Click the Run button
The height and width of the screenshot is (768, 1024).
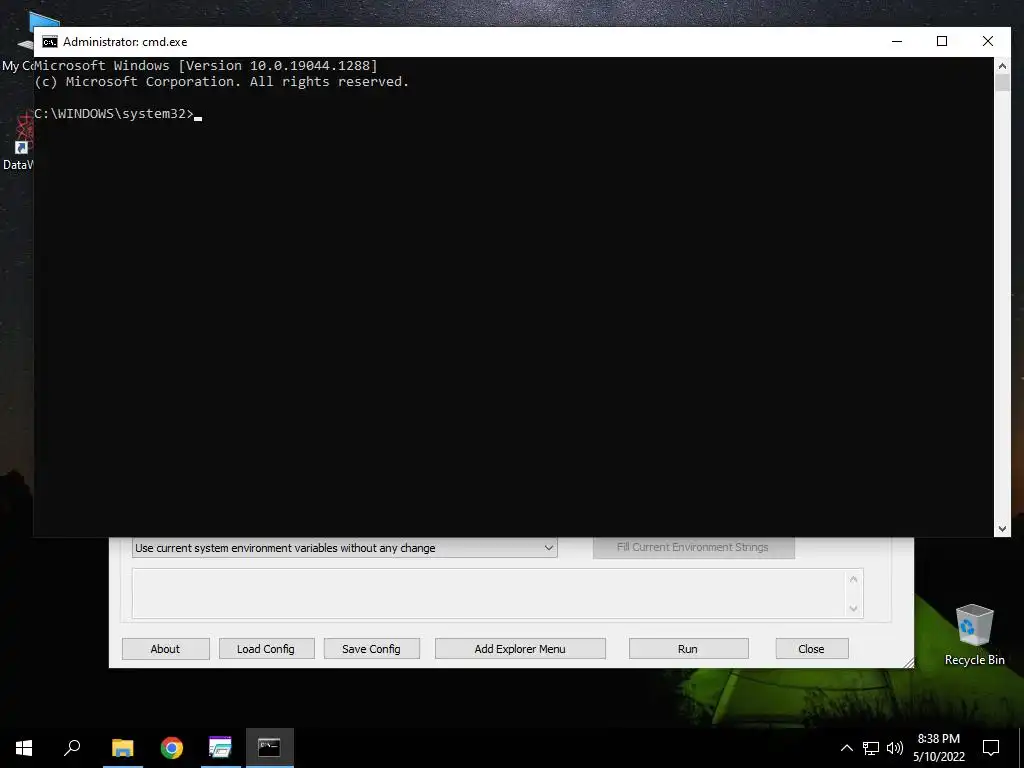click(x=688, y=649)
